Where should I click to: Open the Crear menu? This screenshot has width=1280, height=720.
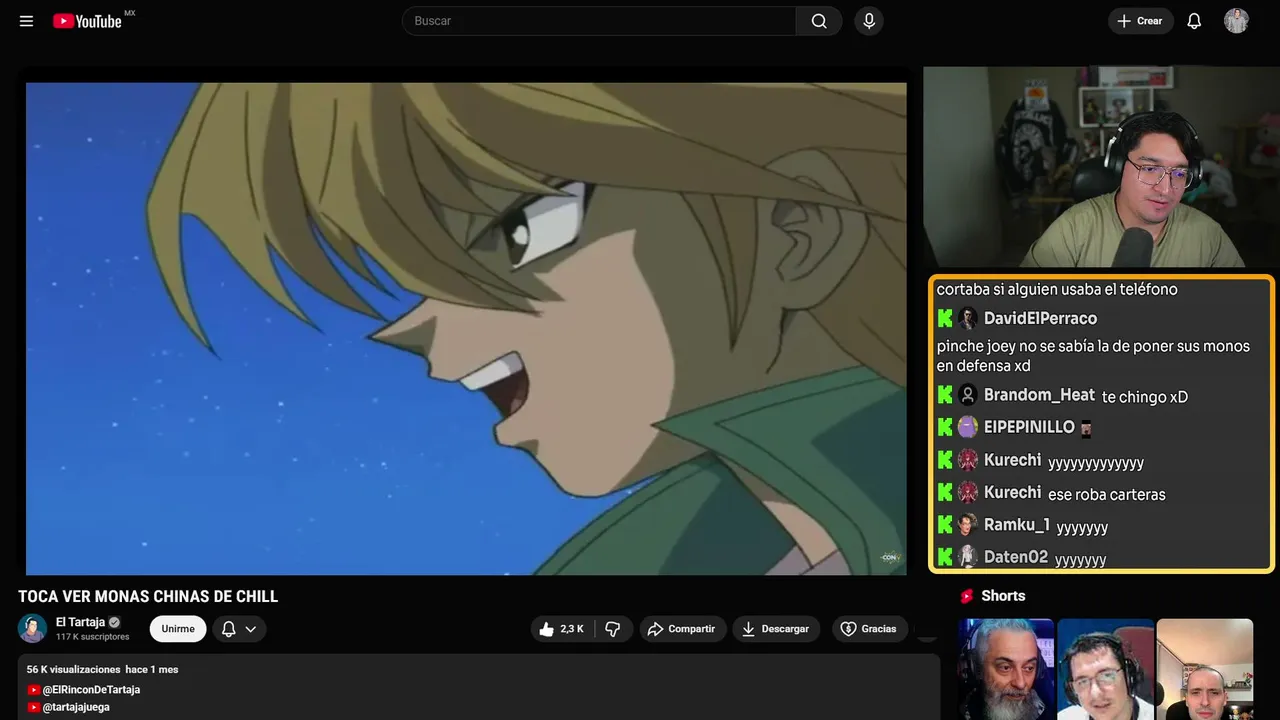(1140, 21)
